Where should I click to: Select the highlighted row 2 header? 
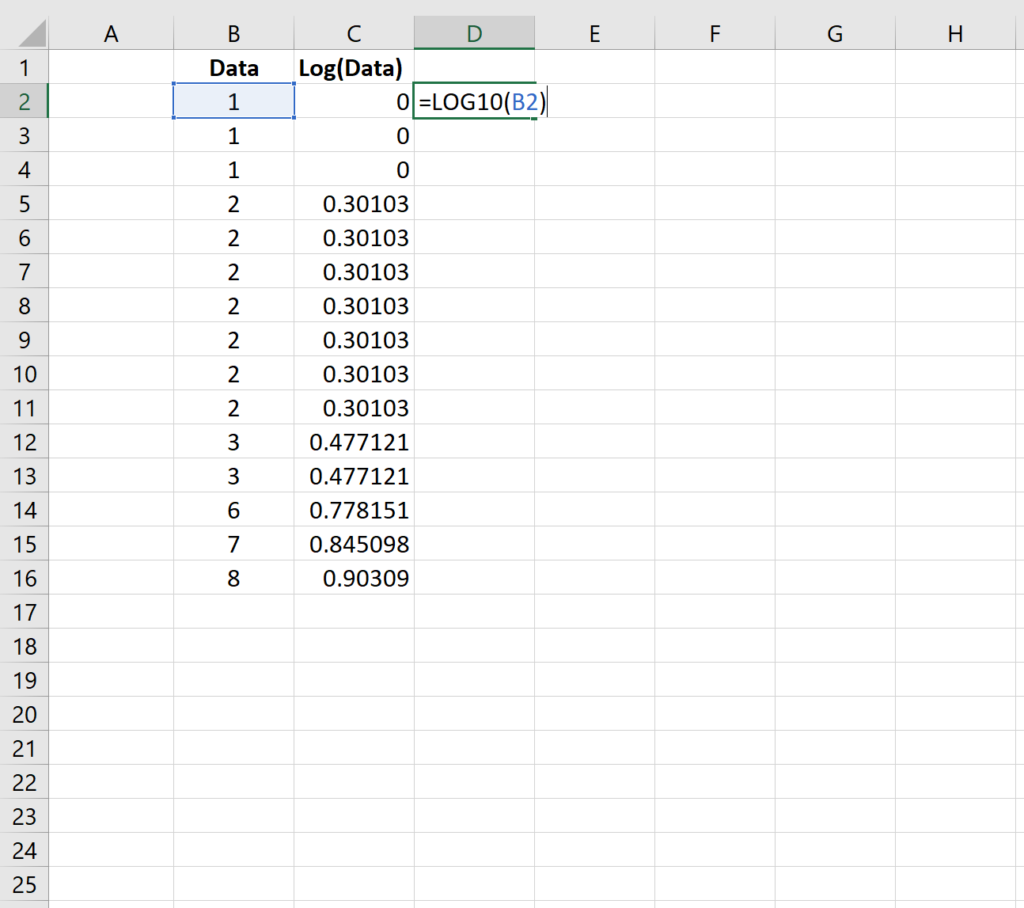(25, 101)
